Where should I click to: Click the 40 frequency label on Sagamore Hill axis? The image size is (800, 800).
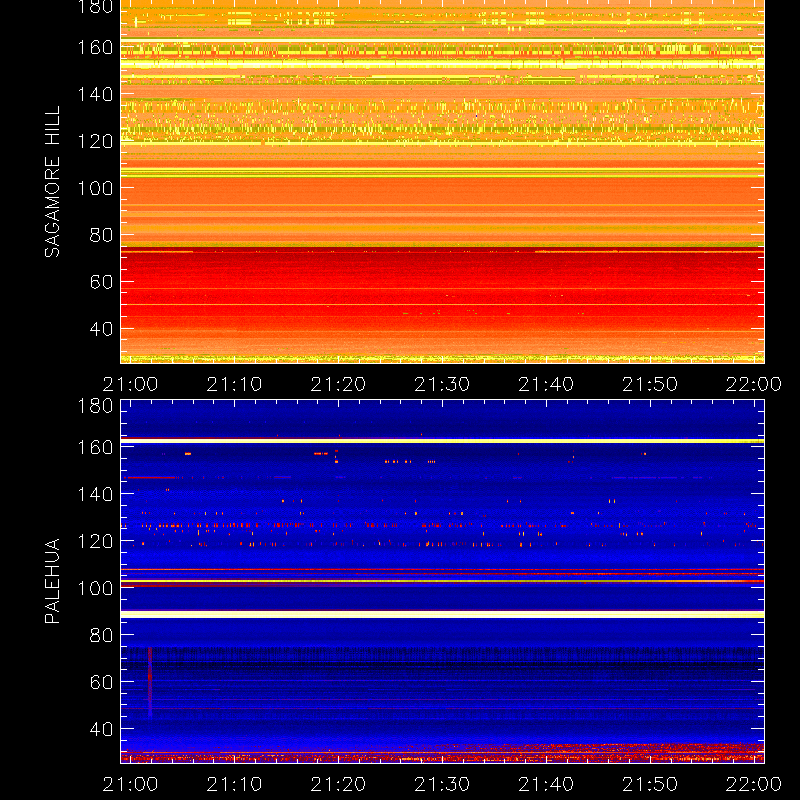(101, 329)
